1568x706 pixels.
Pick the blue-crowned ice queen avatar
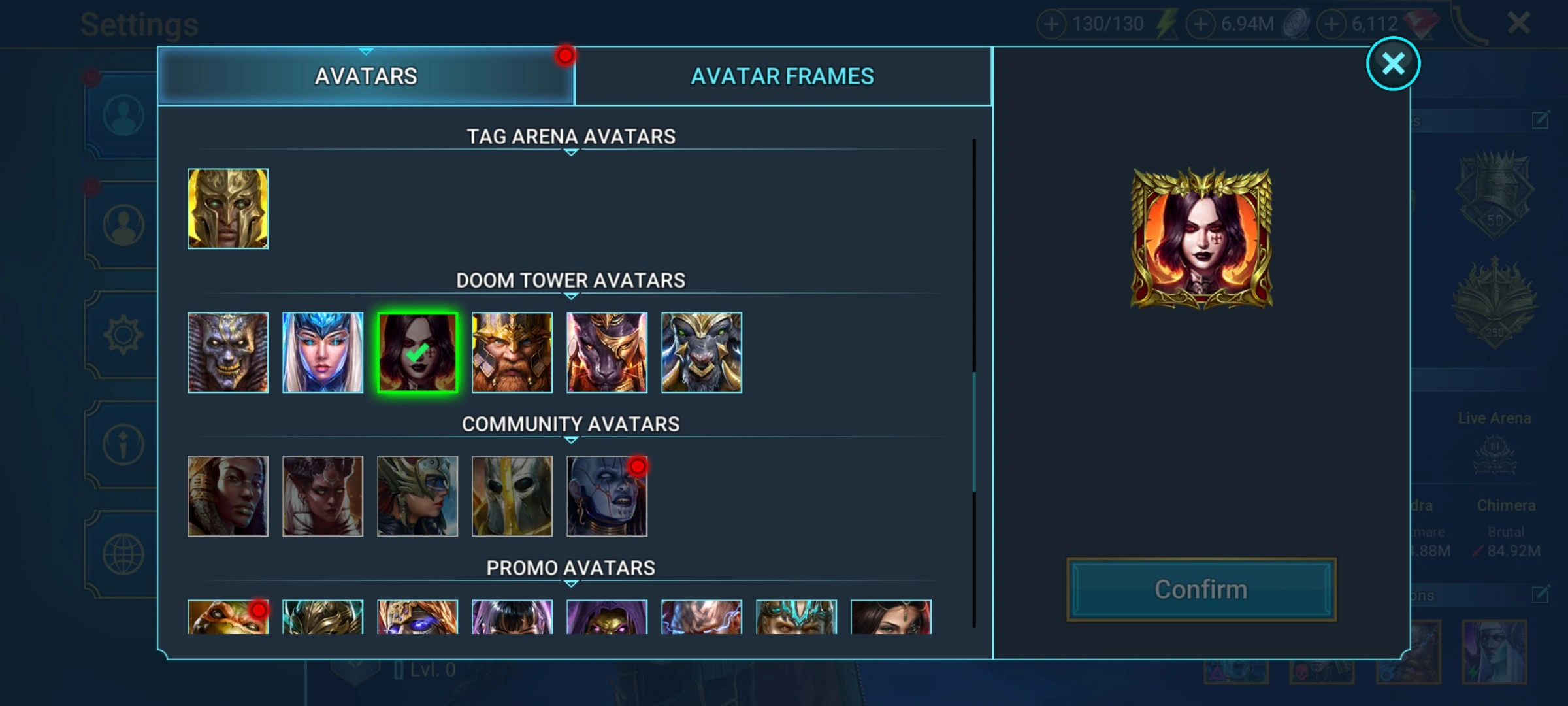click(x=323, y=352)
